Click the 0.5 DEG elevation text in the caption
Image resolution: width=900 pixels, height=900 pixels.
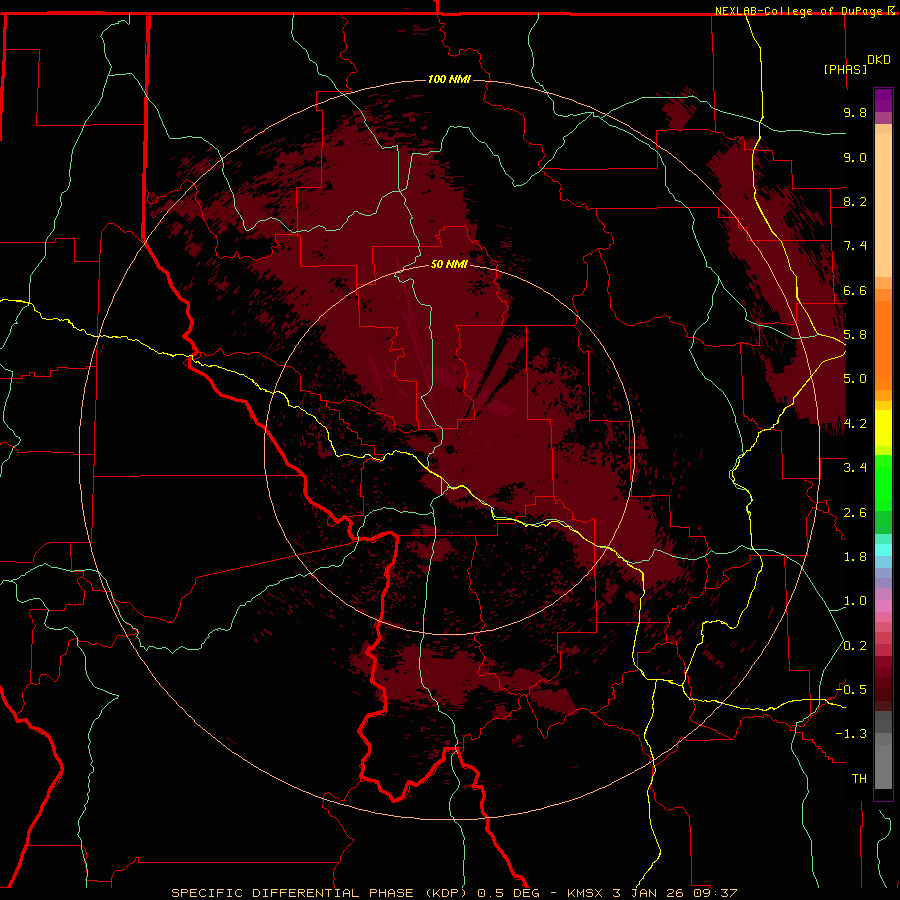point(509,893)
